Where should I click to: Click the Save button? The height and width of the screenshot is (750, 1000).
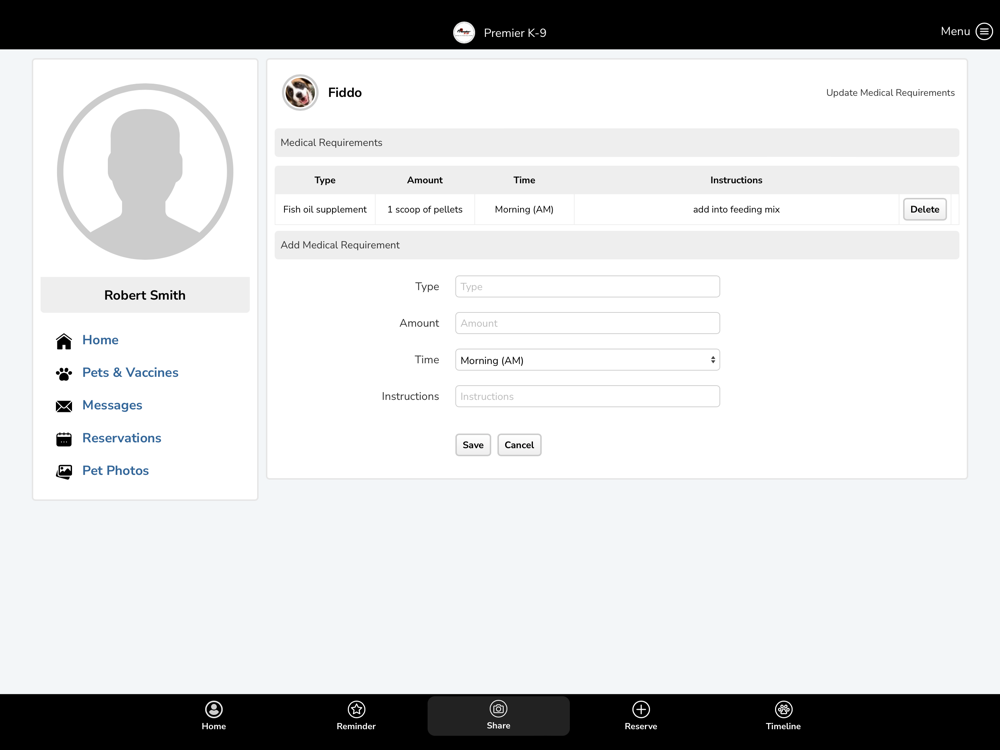(x=473, y=445)
